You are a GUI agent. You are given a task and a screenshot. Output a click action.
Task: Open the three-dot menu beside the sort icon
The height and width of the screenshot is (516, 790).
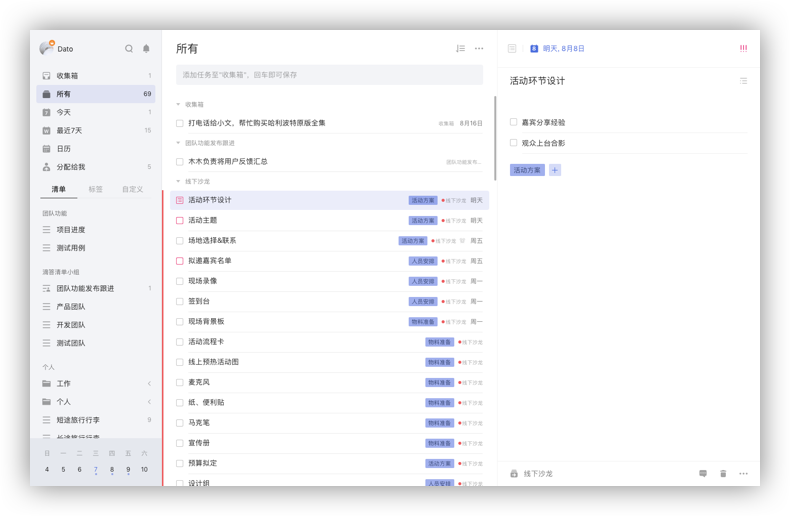[x=479, y=48]
